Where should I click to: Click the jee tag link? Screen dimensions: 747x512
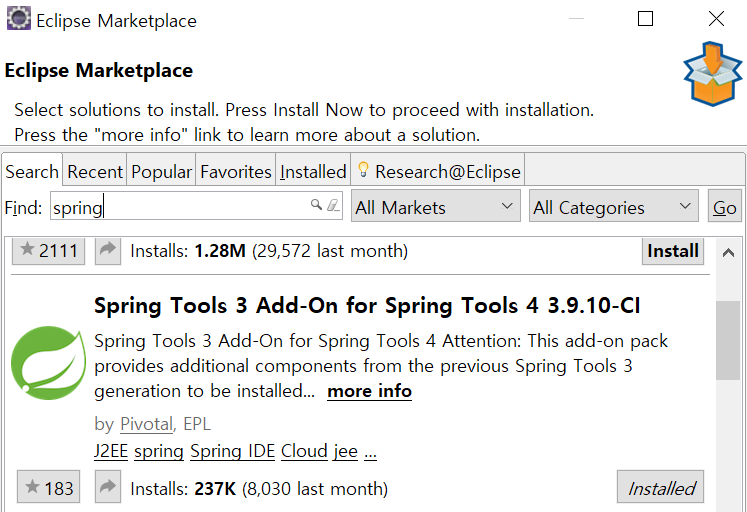(x=345, y=451)
